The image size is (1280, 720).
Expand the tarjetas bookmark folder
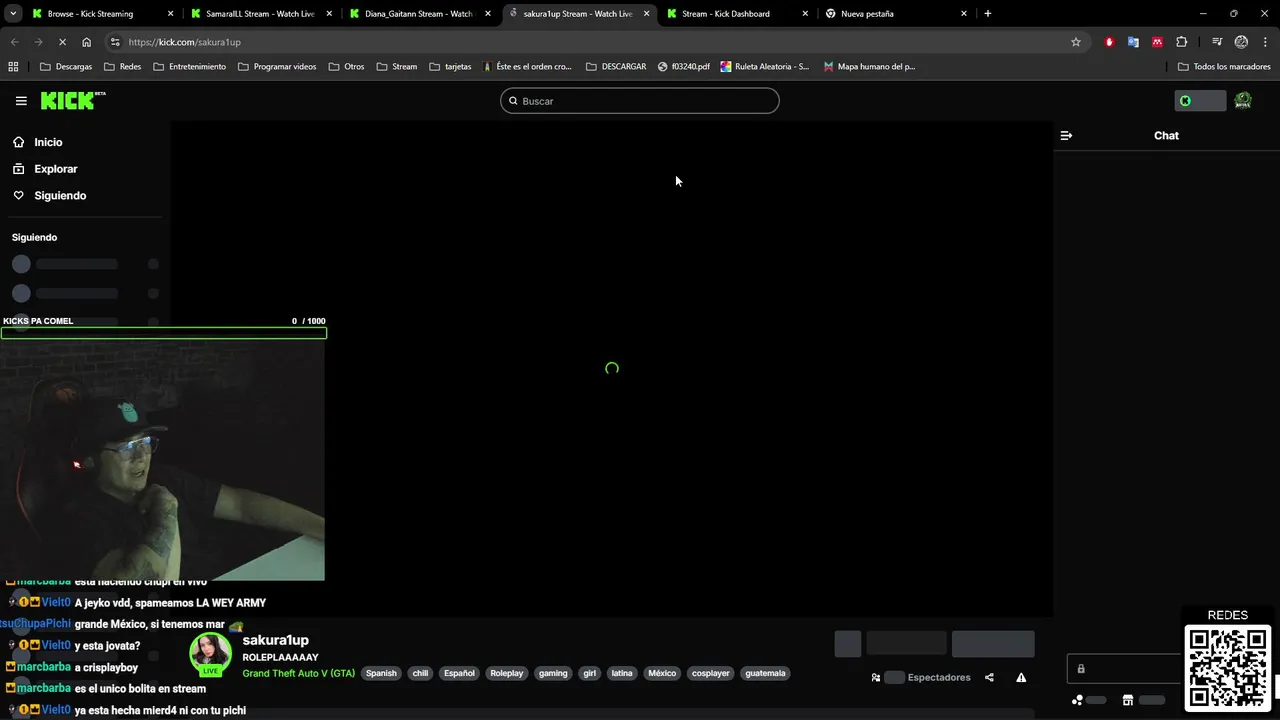[x=450, y=67]
